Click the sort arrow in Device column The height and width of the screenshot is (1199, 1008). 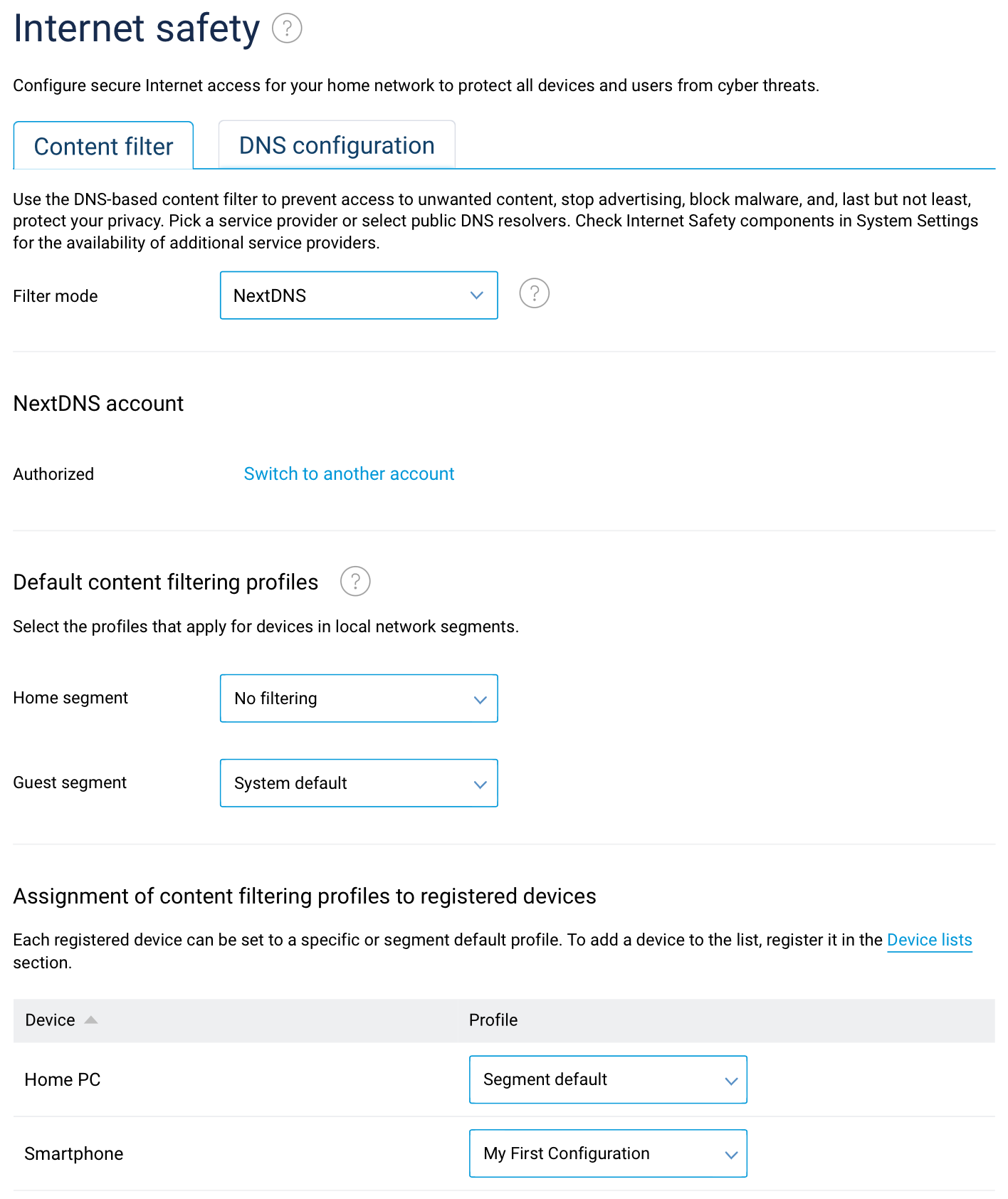pos(90,1020)
